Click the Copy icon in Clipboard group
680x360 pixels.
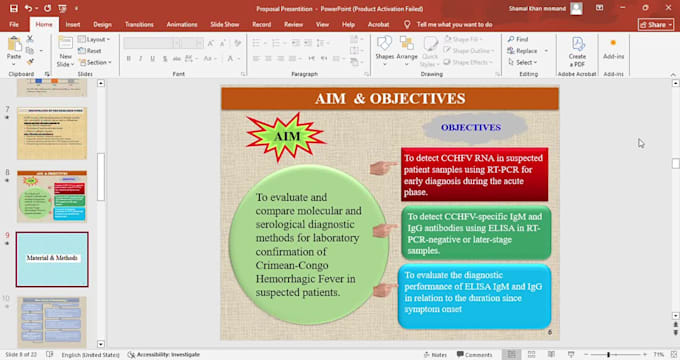coord(30,51)
